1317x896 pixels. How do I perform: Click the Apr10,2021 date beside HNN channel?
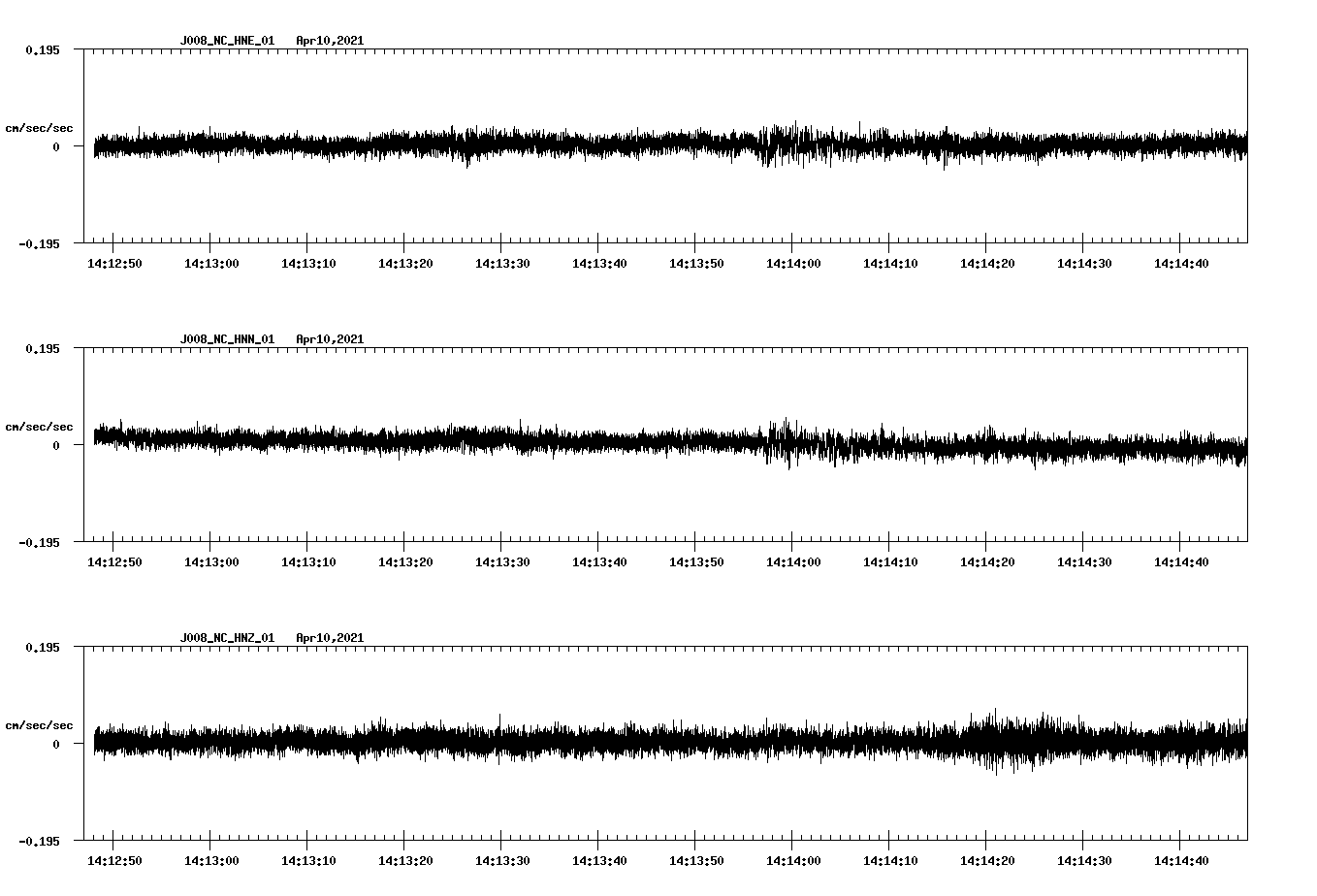[x=331, y=338]
